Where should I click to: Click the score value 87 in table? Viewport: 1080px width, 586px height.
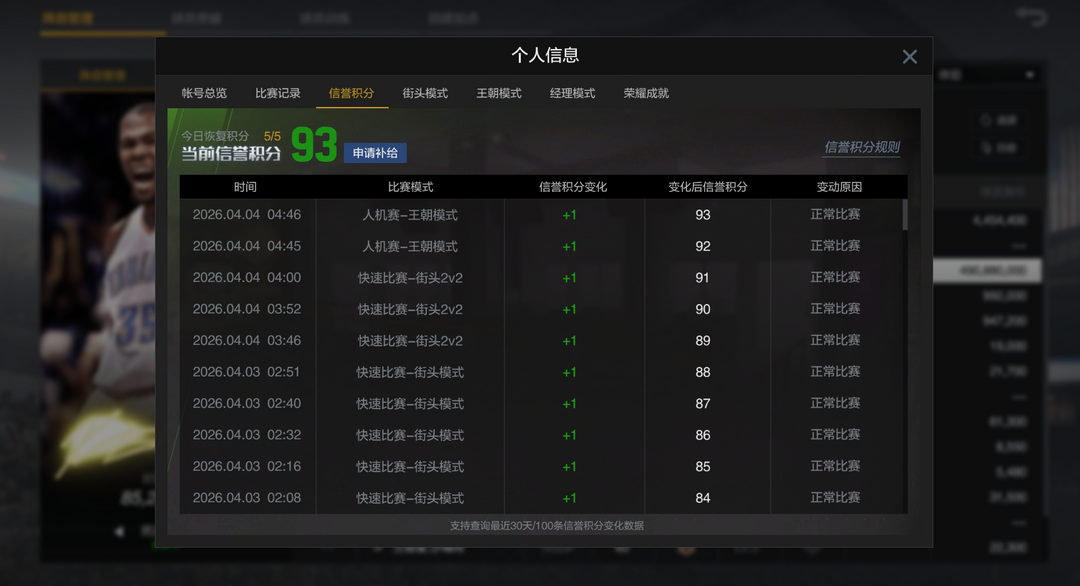pos(703,404)
